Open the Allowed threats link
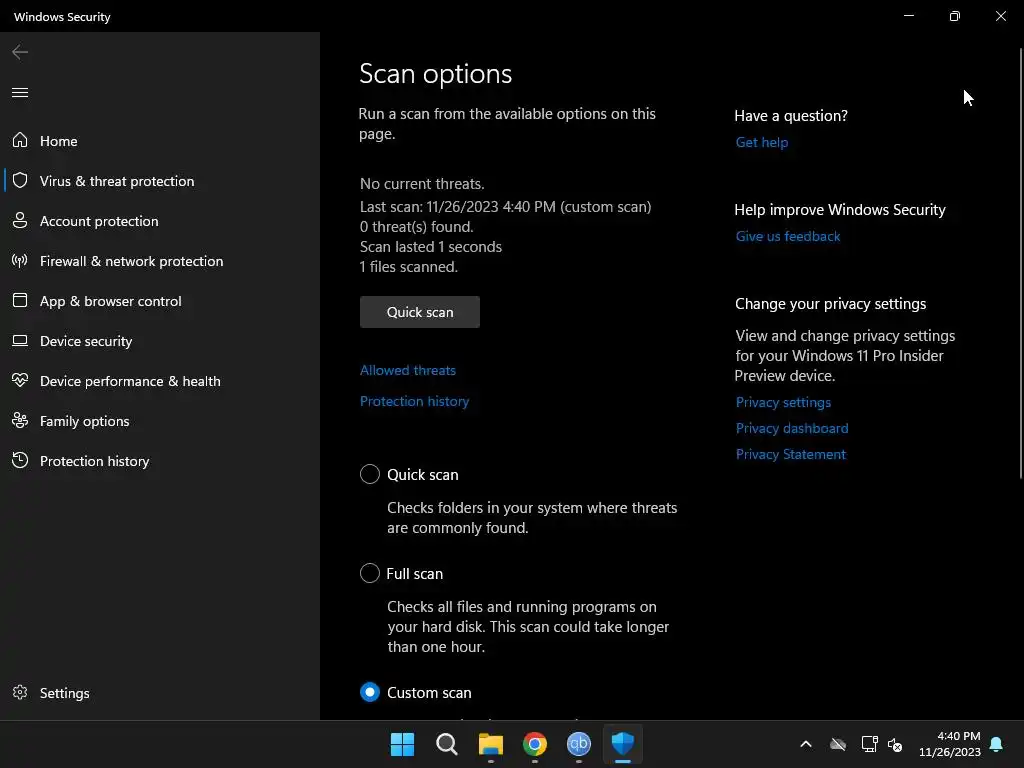Screen dimensions: 1024x768 click(x=408, y=370)
